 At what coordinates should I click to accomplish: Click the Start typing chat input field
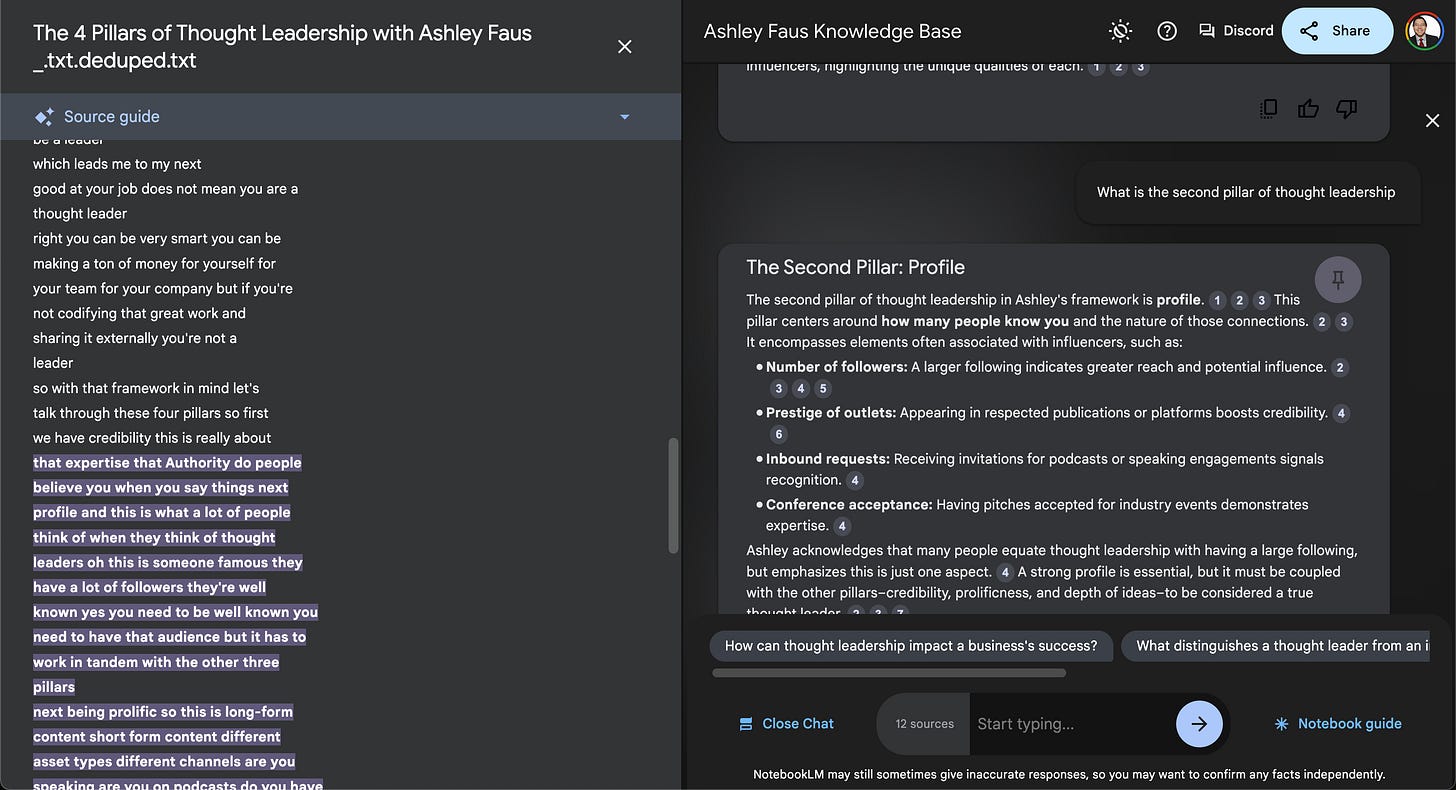(1070, 724)
